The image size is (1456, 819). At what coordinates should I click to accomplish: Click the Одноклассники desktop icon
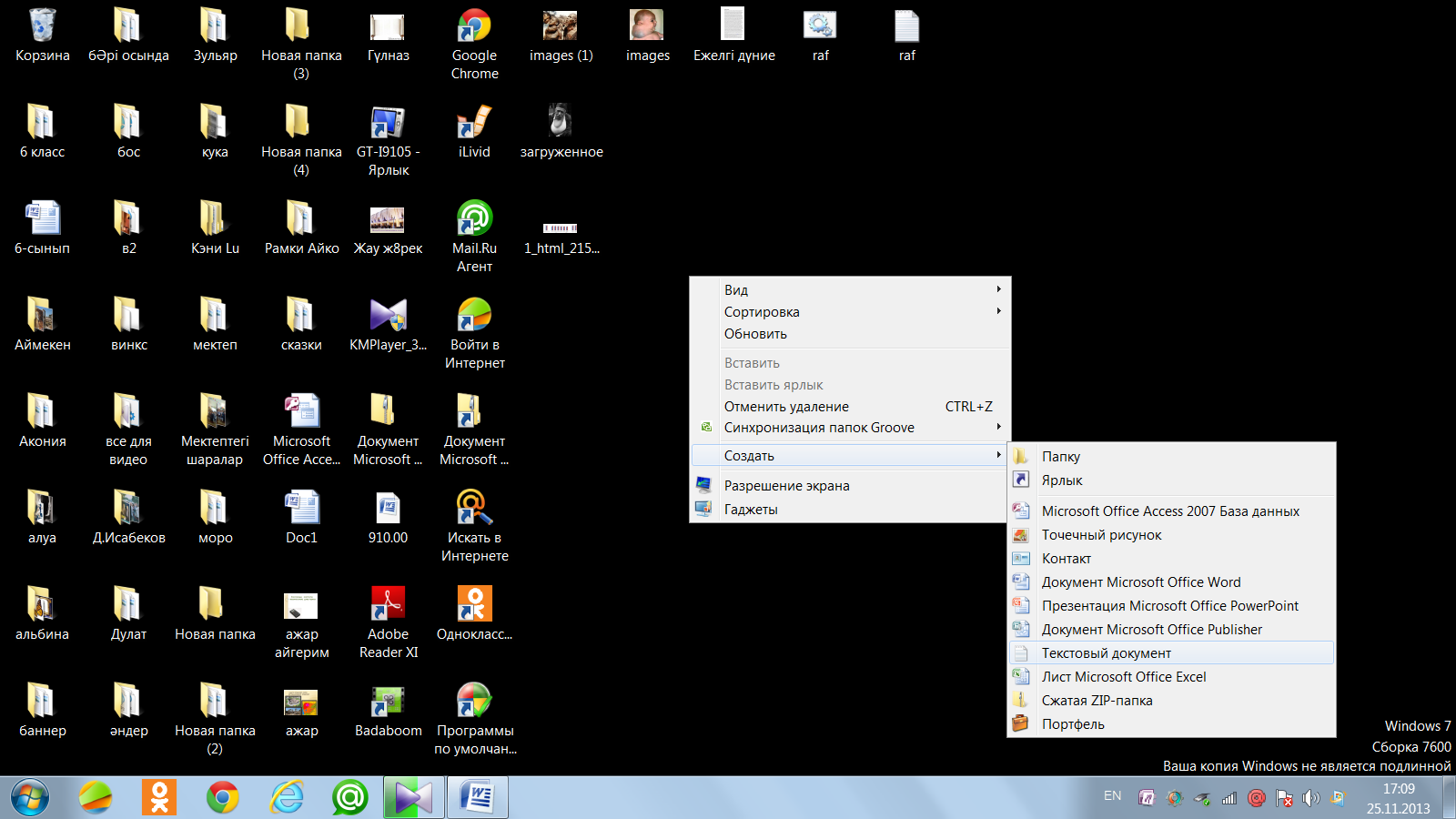point(474,604)
